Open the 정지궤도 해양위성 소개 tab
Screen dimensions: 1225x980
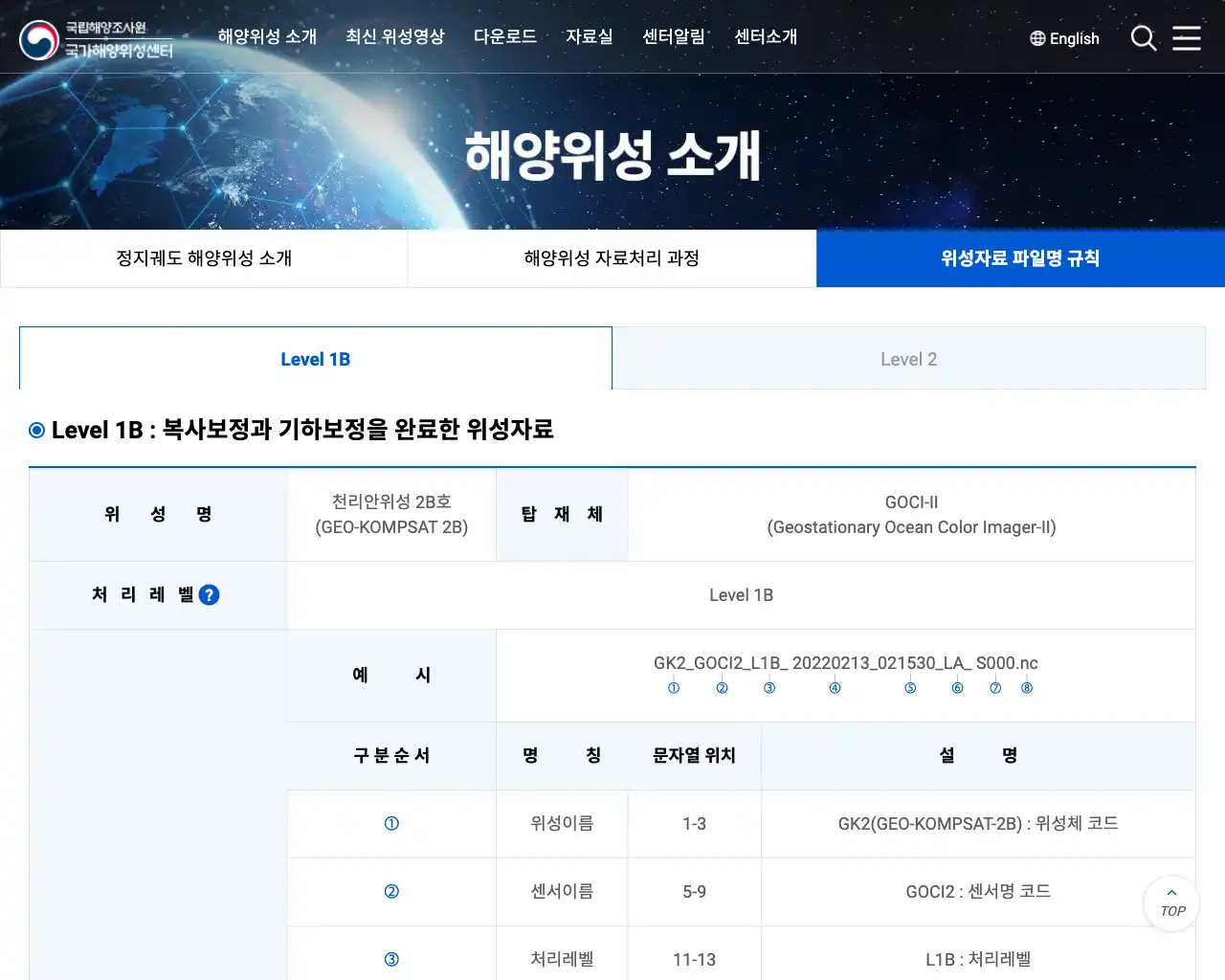204,257
